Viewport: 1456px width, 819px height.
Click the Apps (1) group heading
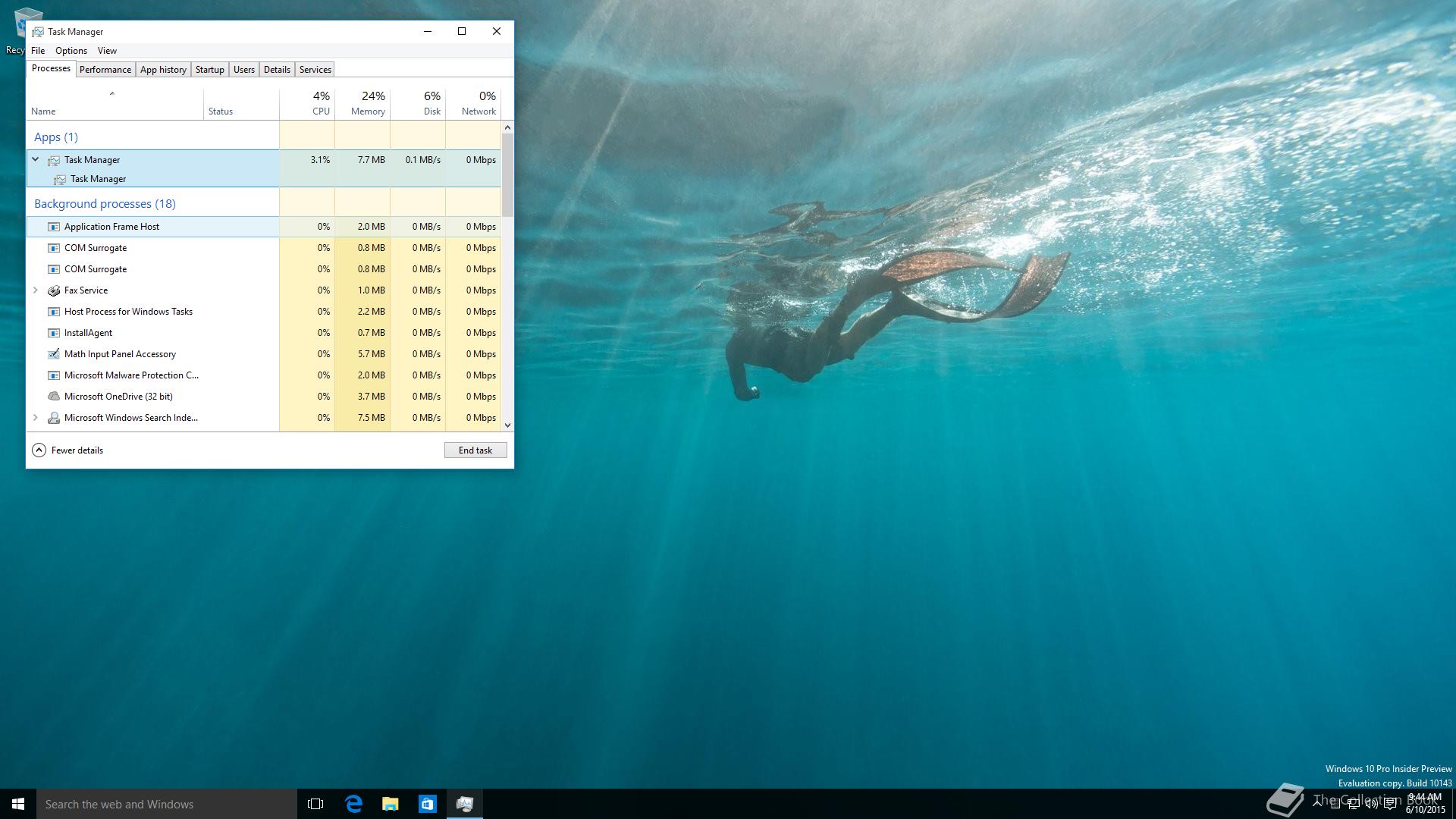pyautogui.click(x=56, y=137)
